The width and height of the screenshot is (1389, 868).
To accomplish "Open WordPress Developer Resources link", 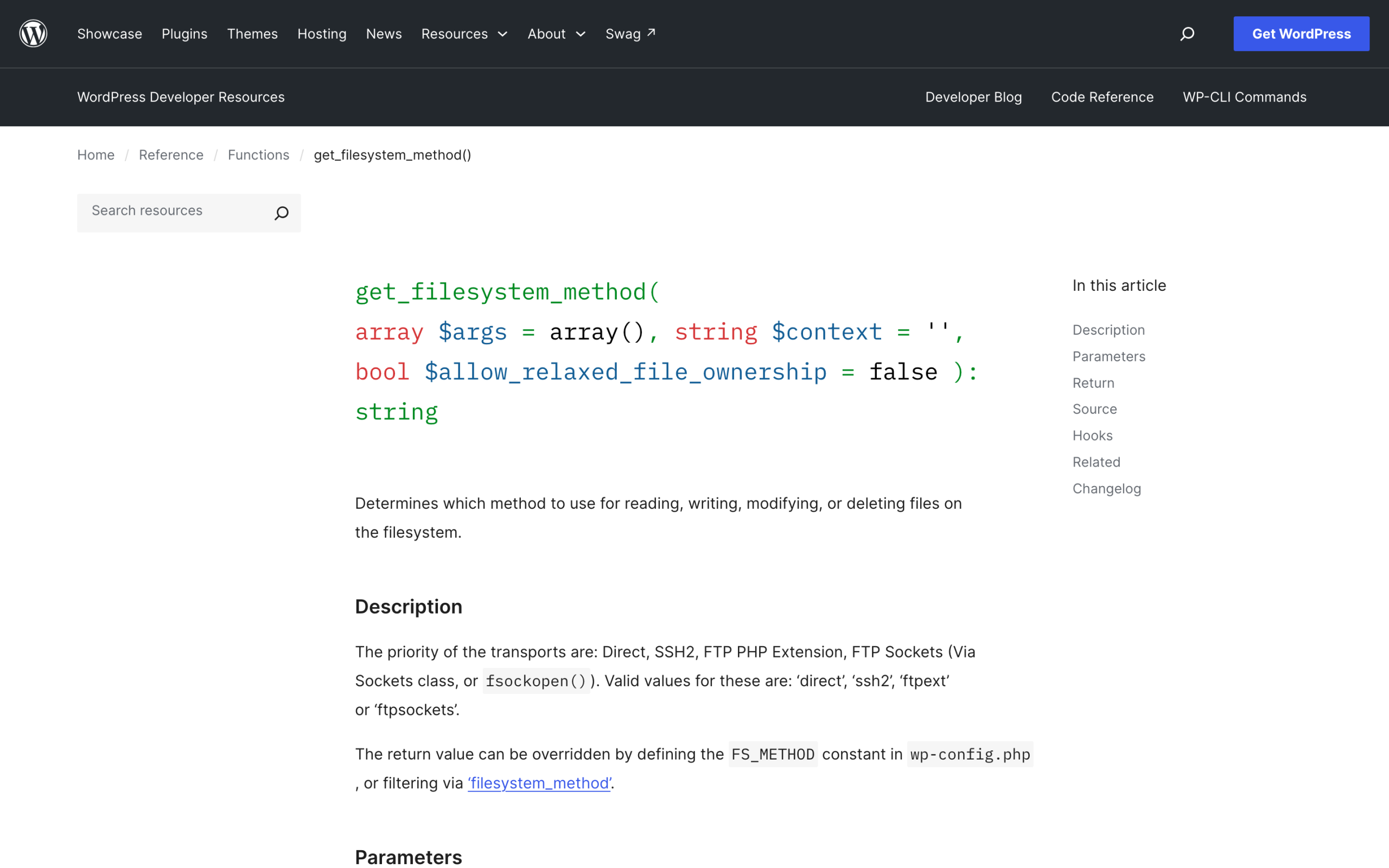I will tap(181, 97).
